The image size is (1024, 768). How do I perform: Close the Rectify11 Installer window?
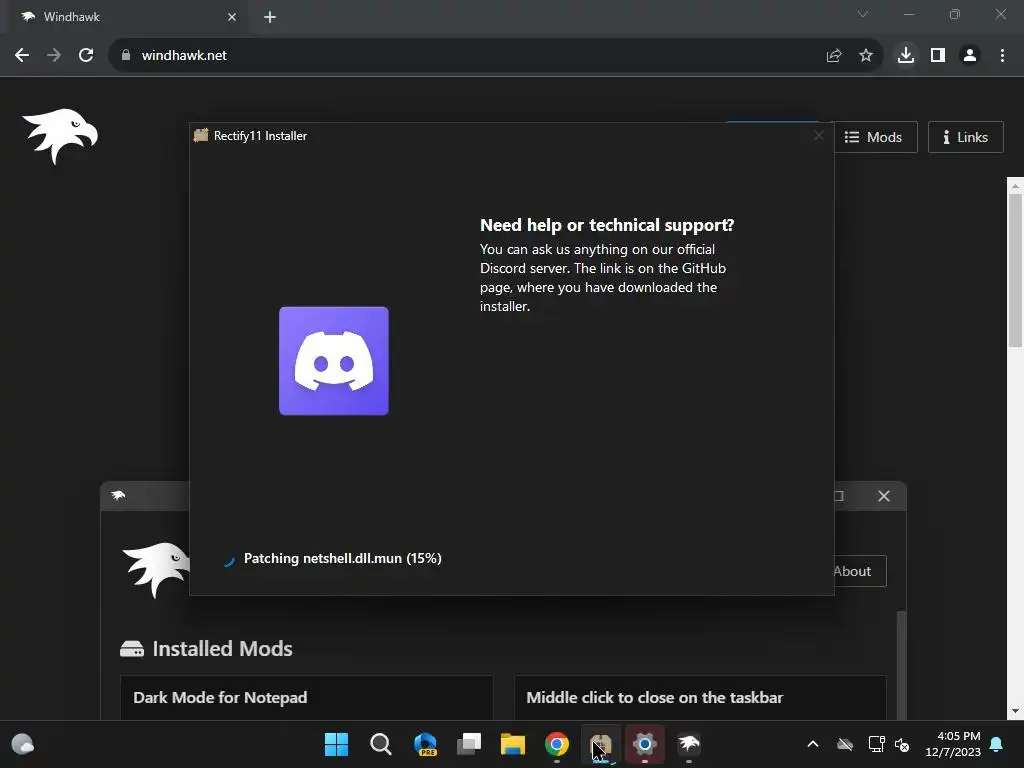coord(818,135)
